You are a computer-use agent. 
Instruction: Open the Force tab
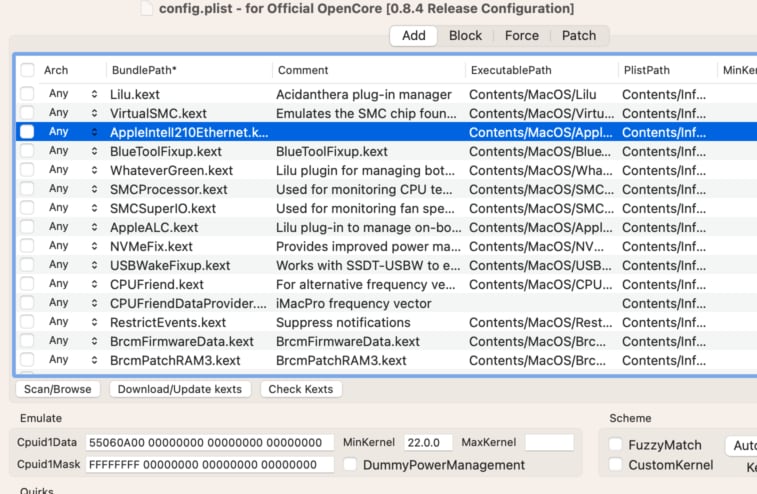tap(521, 36)
